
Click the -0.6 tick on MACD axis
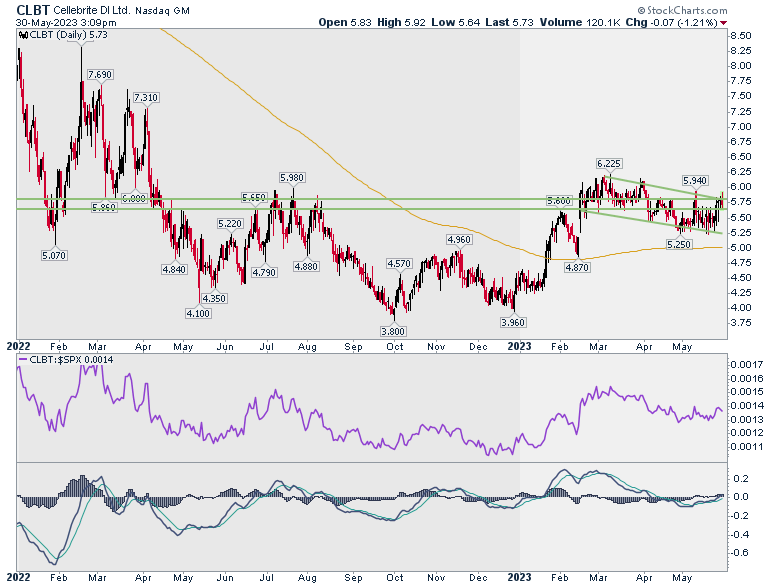click(x=740, y=553)
